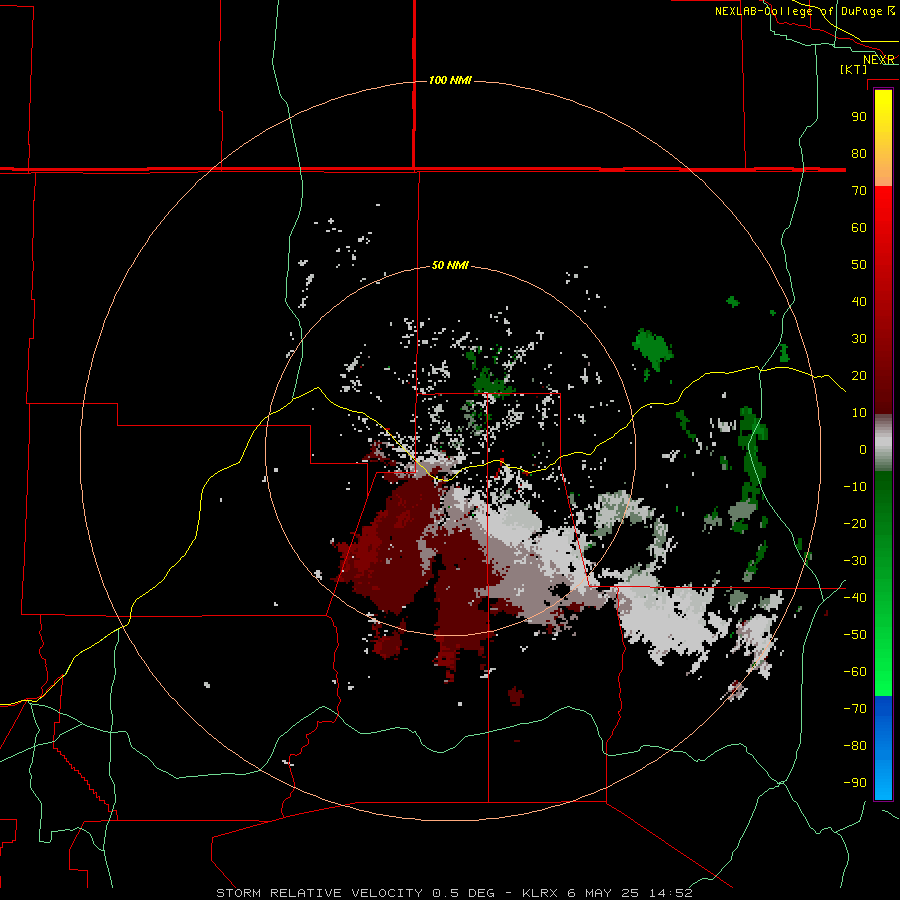The image size is (900, 900).
Task: Click the STORM RELATIVE VELOCITY title text
Action: point(320,893)
